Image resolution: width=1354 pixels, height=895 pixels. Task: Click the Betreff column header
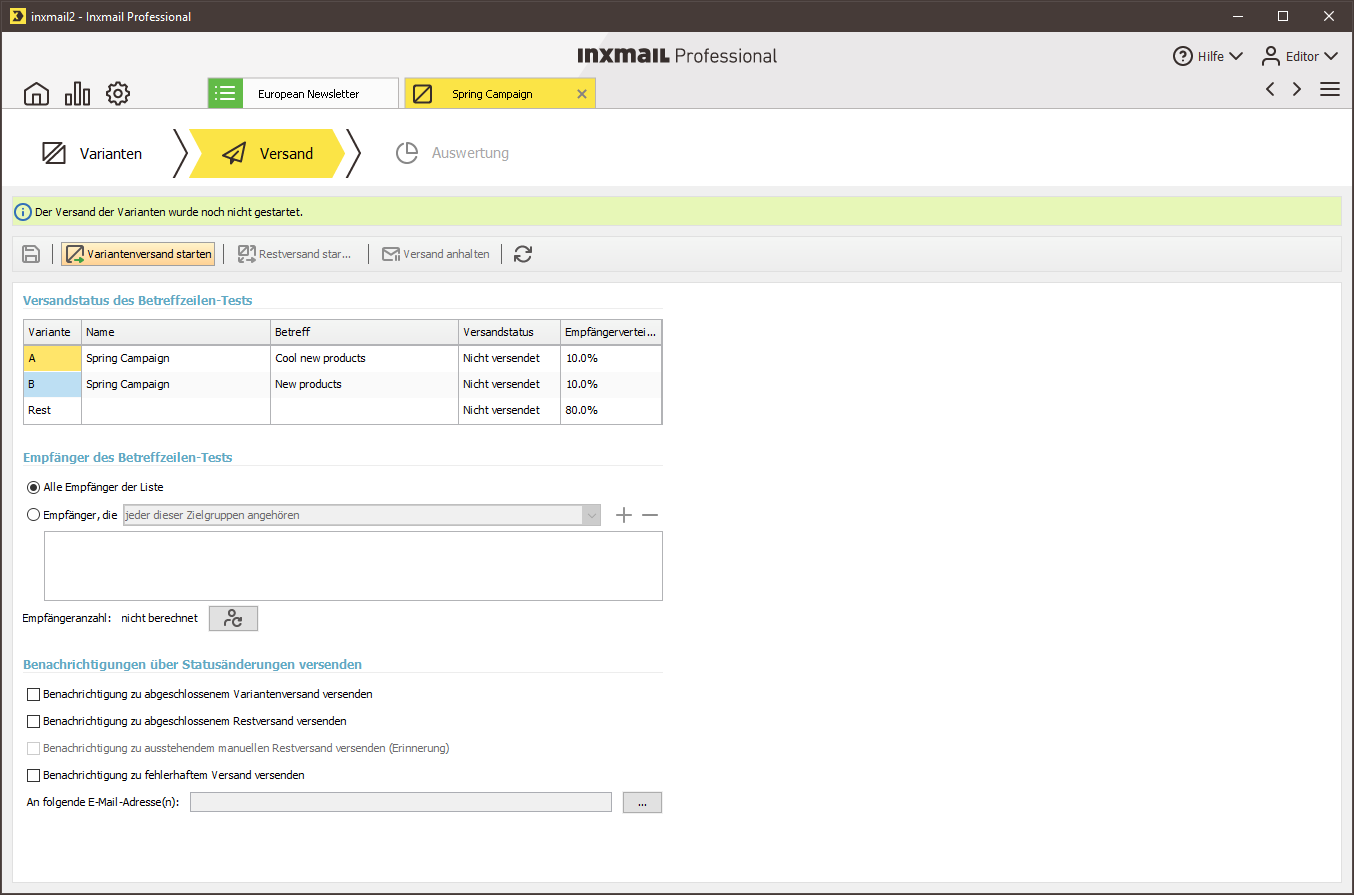pyautogui.click(x=364, y=332)
